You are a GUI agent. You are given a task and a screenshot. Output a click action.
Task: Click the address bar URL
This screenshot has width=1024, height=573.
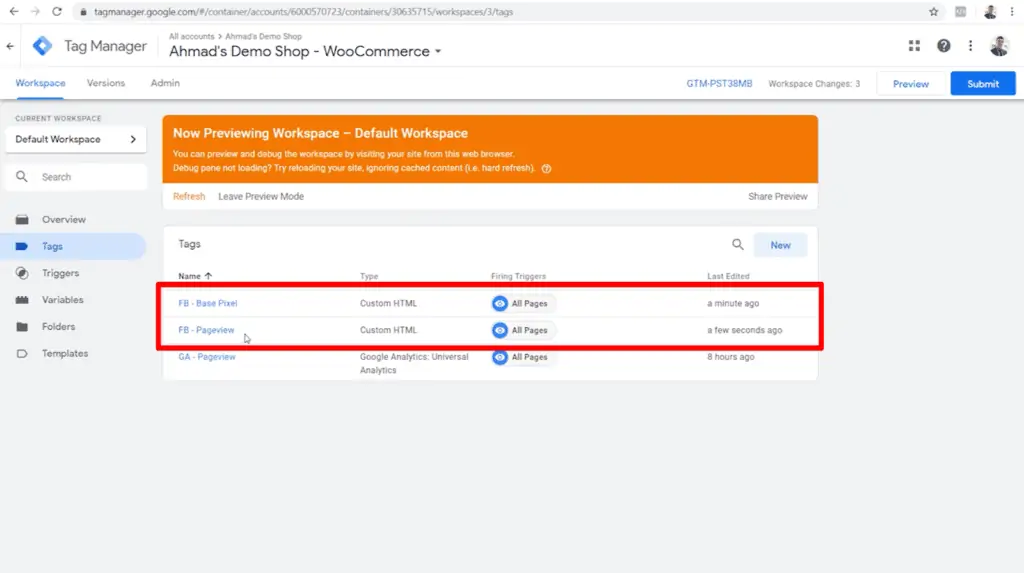click(304, 12)
